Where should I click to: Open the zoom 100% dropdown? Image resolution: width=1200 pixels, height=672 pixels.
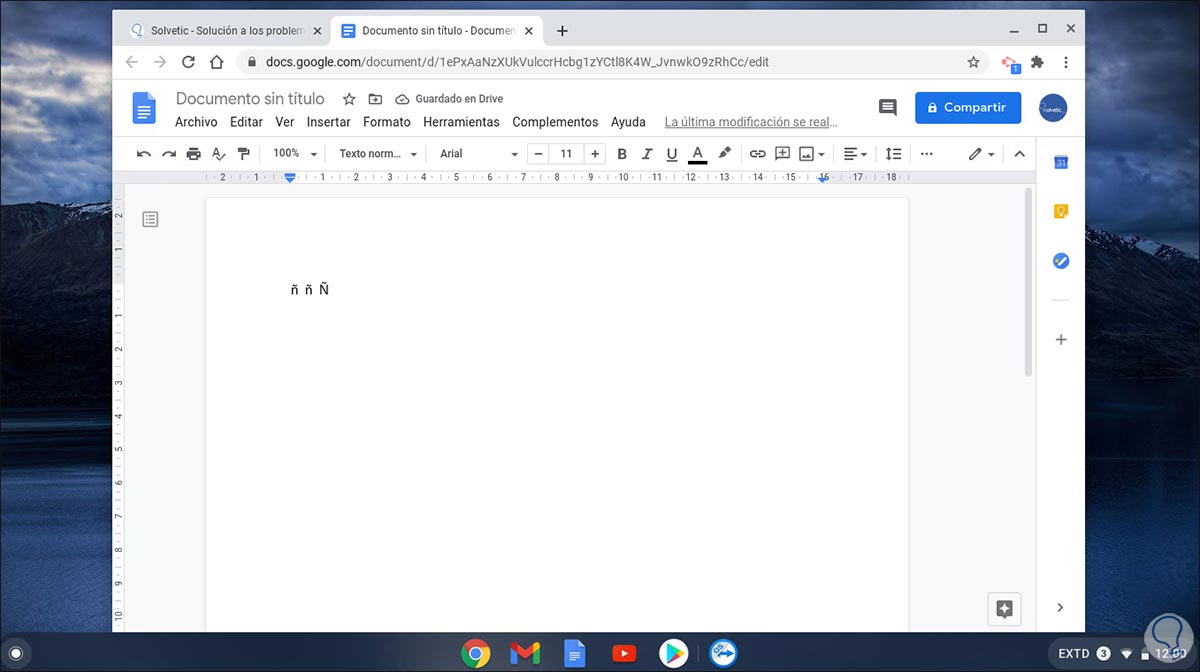[x=295, y=154]
